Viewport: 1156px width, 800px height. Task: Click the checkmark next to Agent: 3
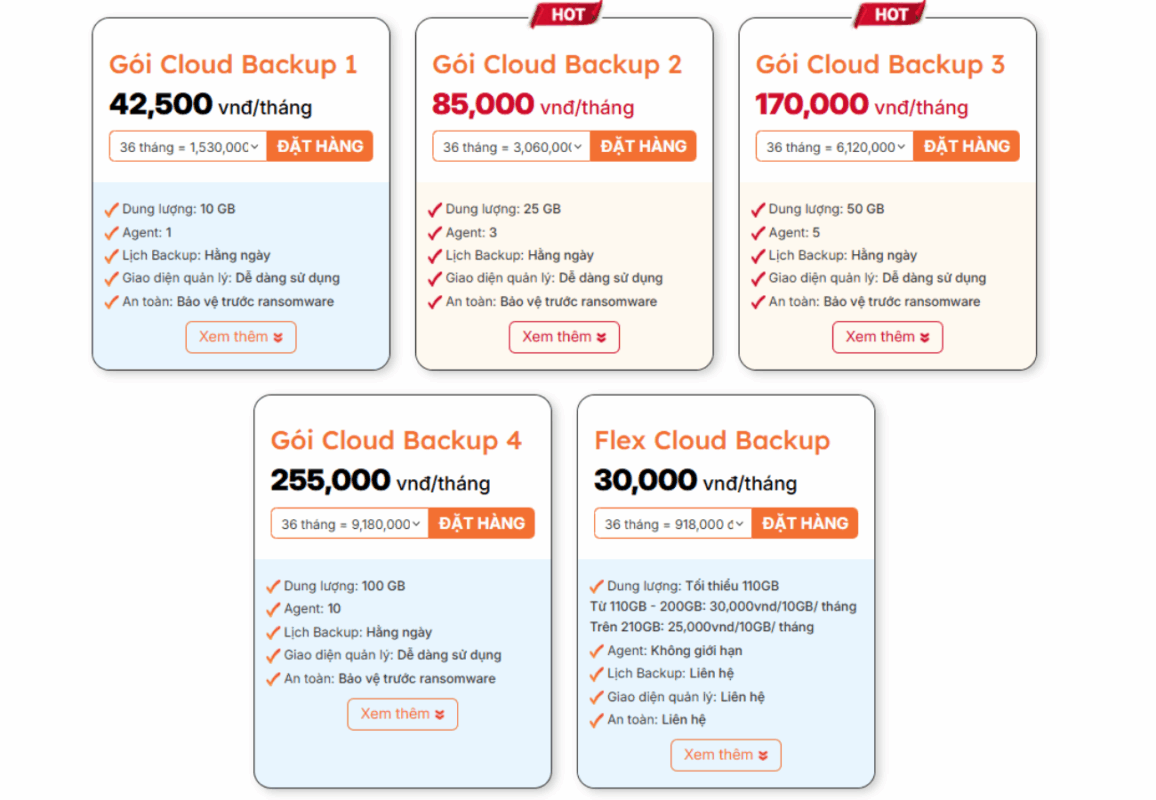pyautogui.click(x=435, y=232)
